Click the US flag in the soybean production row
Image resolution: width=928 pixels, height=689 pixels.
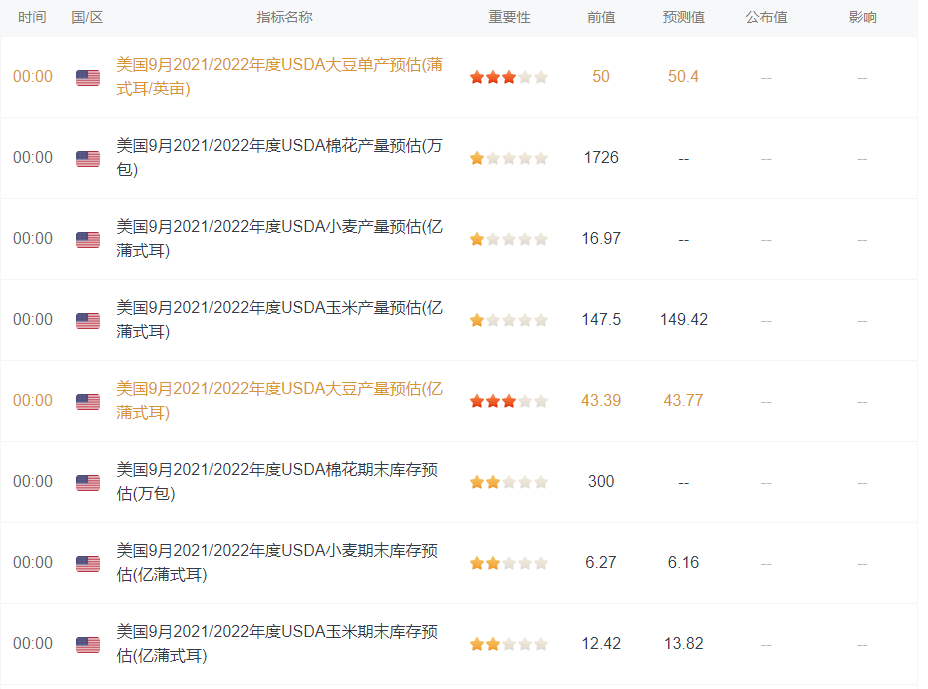(x=88, y=402)
